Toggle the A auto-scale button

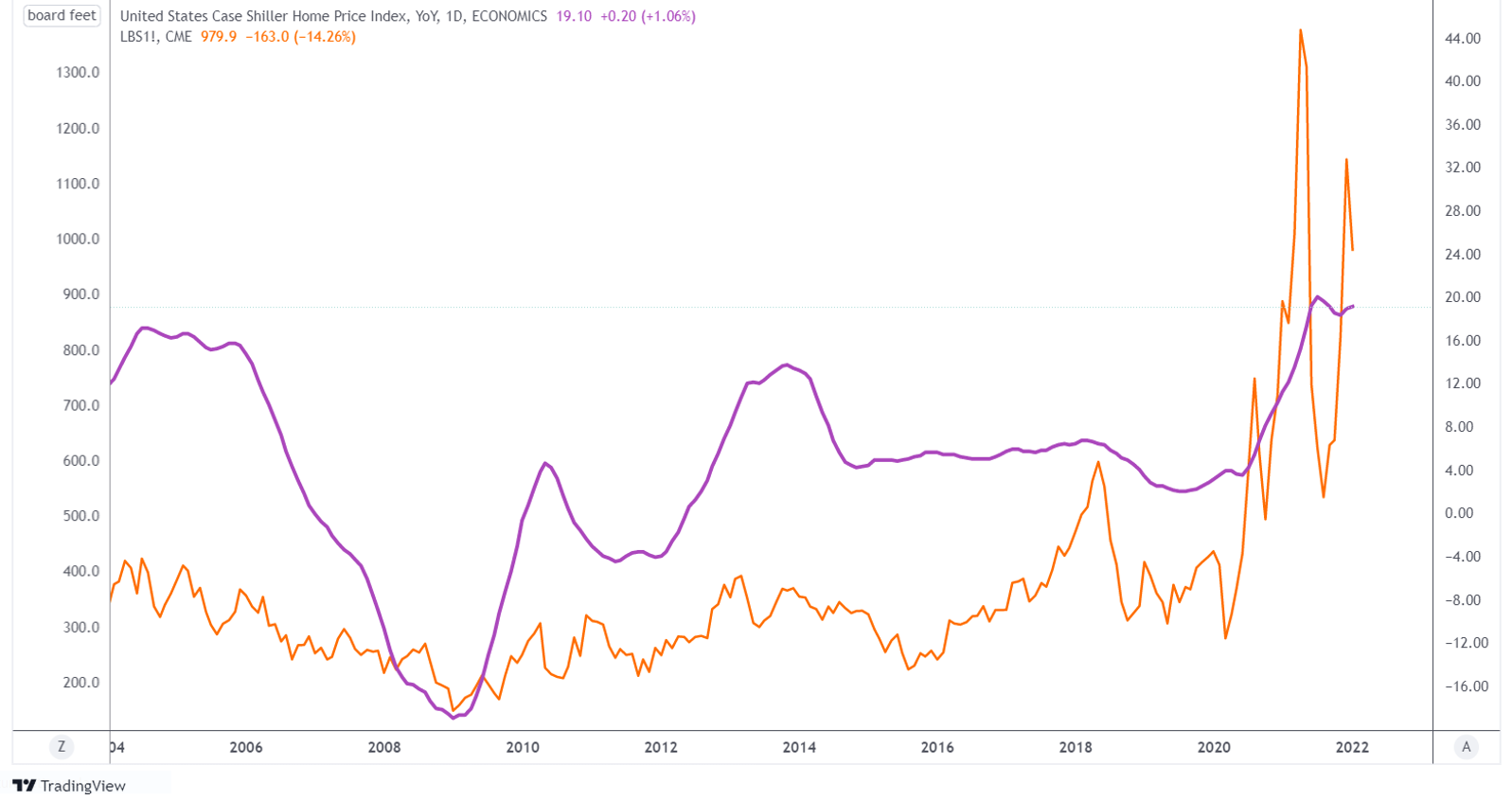tap(1466, 747)
